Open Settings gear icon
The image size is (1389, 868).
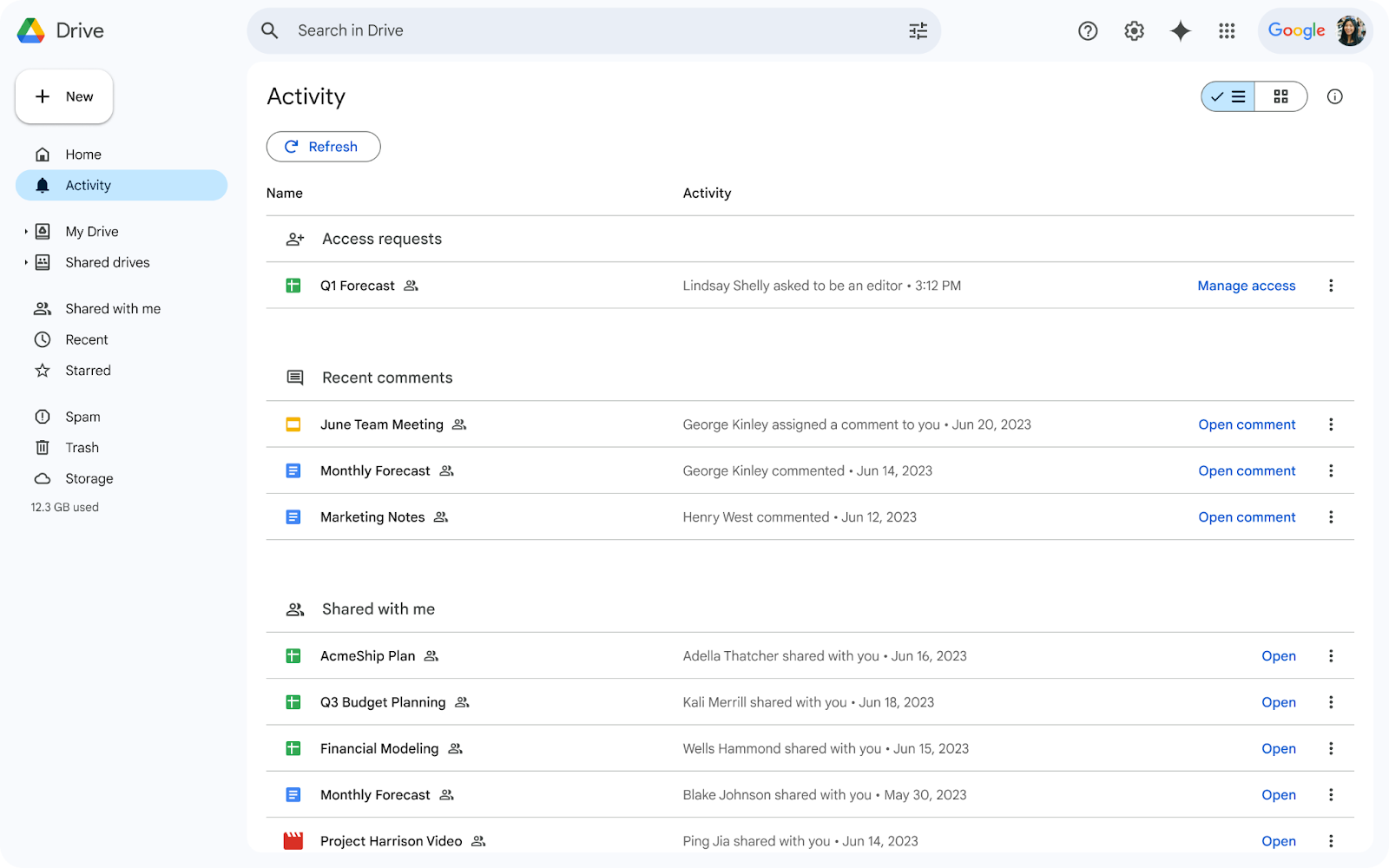click(1134, 31)
